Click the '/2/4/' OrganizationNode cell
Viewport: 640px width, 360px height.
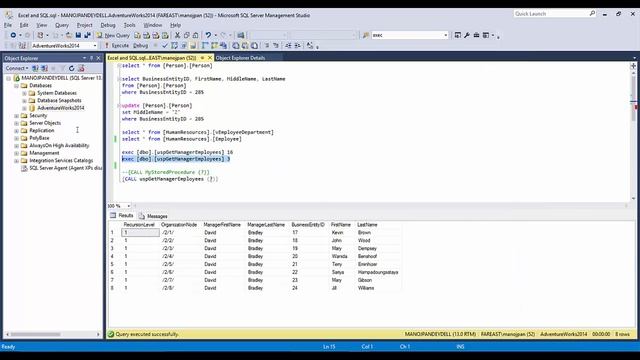(x=168, y=256)
